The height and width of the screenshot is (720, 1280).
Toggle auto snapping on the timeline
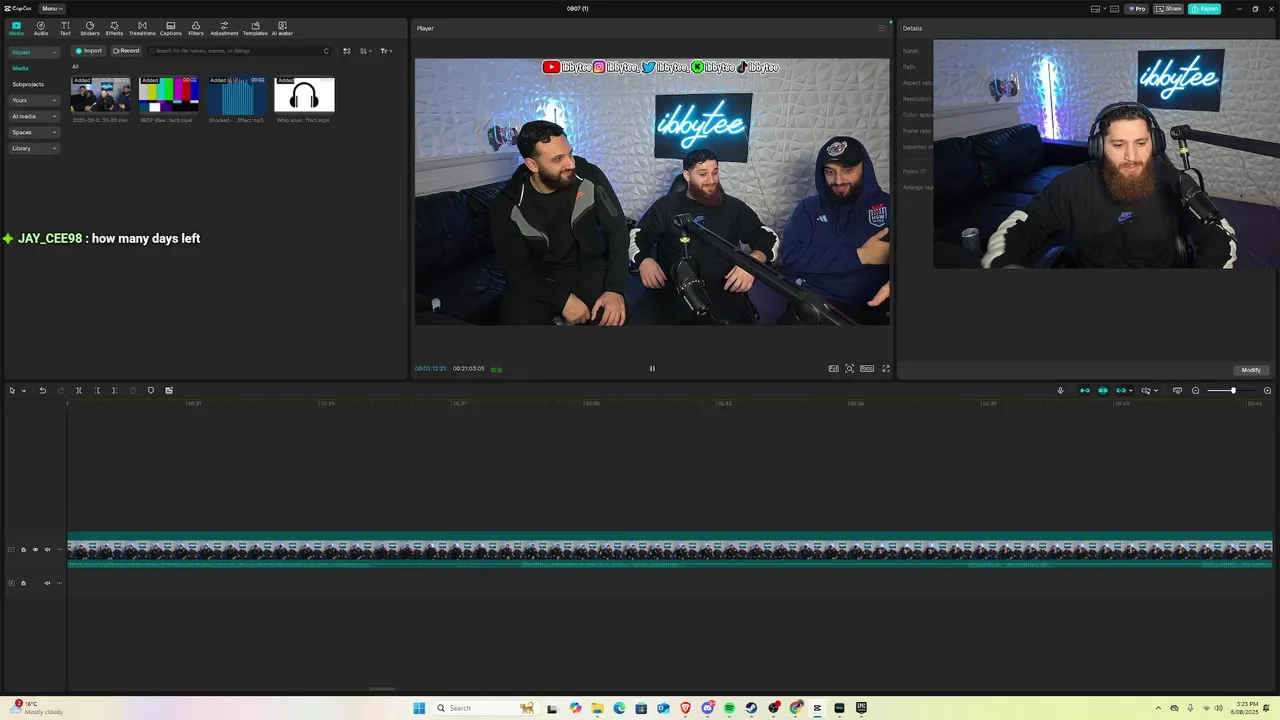point(1103,390)
